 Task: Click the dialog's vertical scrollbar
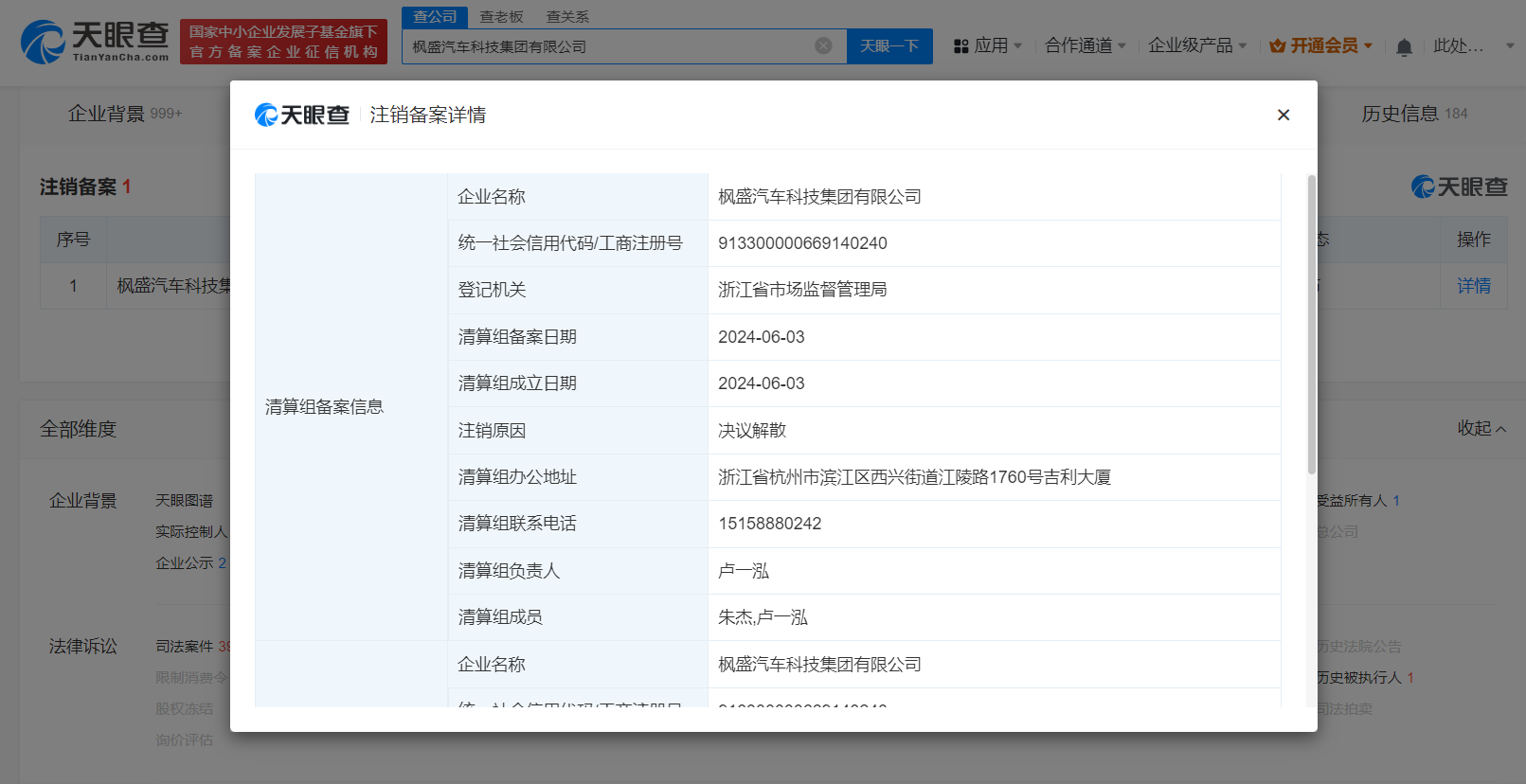1311,324
